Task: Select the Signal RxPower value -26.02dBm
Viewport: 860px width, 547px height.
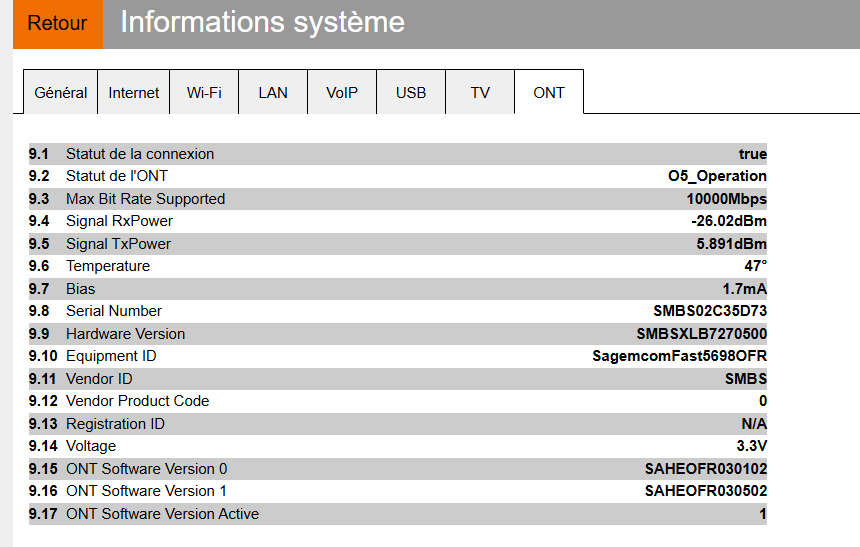Action: [728, 221]
